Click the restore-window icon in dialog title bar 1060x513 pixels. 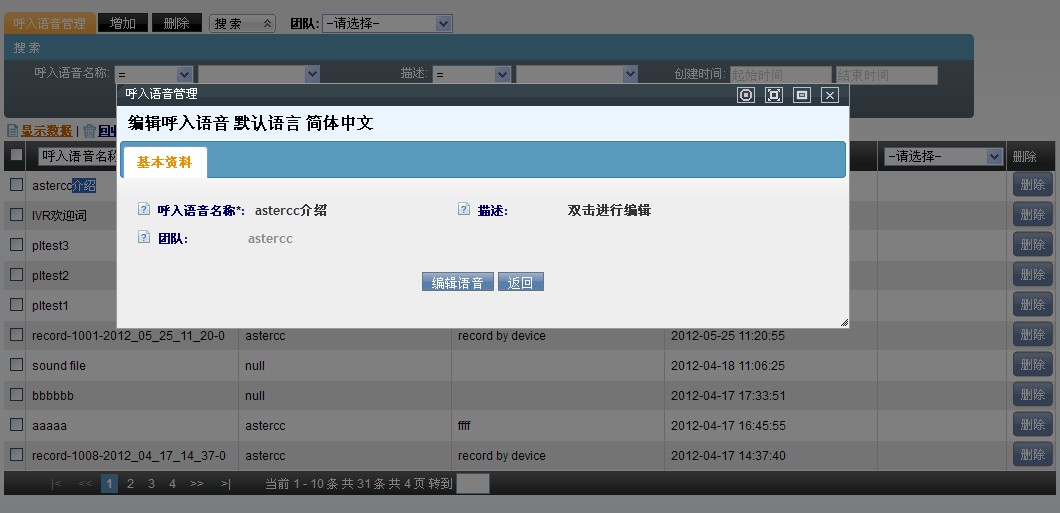coord(801,95)
